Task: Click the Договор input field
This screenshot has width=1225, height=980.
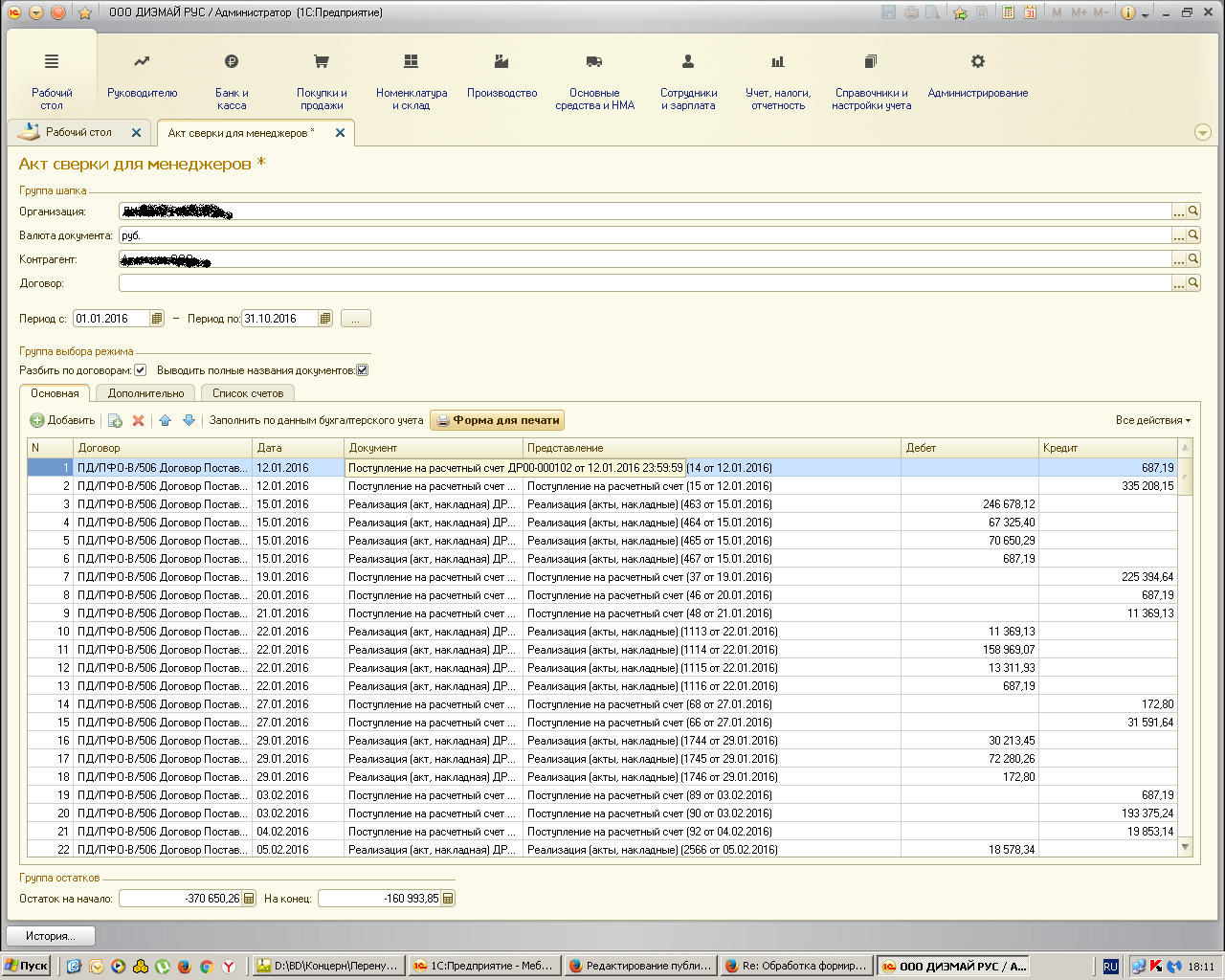Action: tap(645, 283)
